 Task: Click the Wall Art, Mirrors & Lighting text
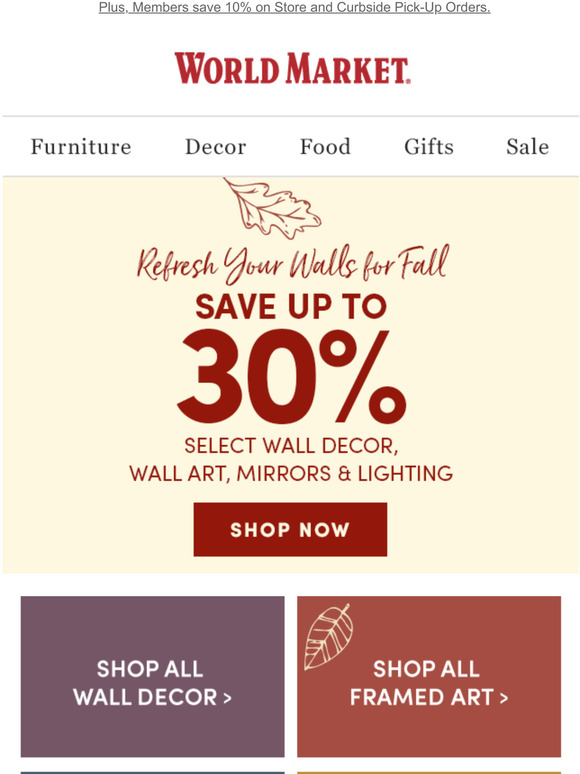coord(291,473)
